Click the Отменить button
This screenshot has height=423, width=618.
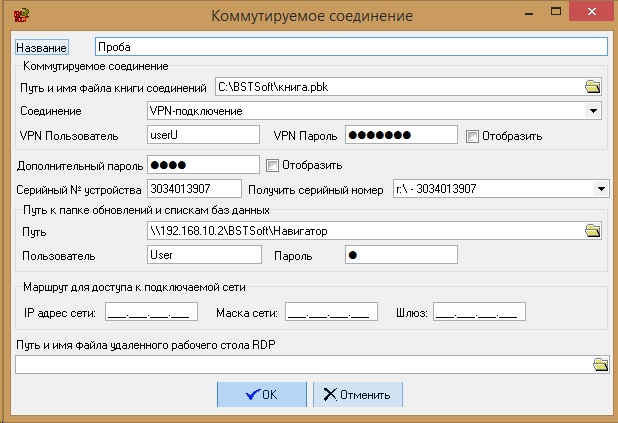pyautogui.click(x=358, y=394)
